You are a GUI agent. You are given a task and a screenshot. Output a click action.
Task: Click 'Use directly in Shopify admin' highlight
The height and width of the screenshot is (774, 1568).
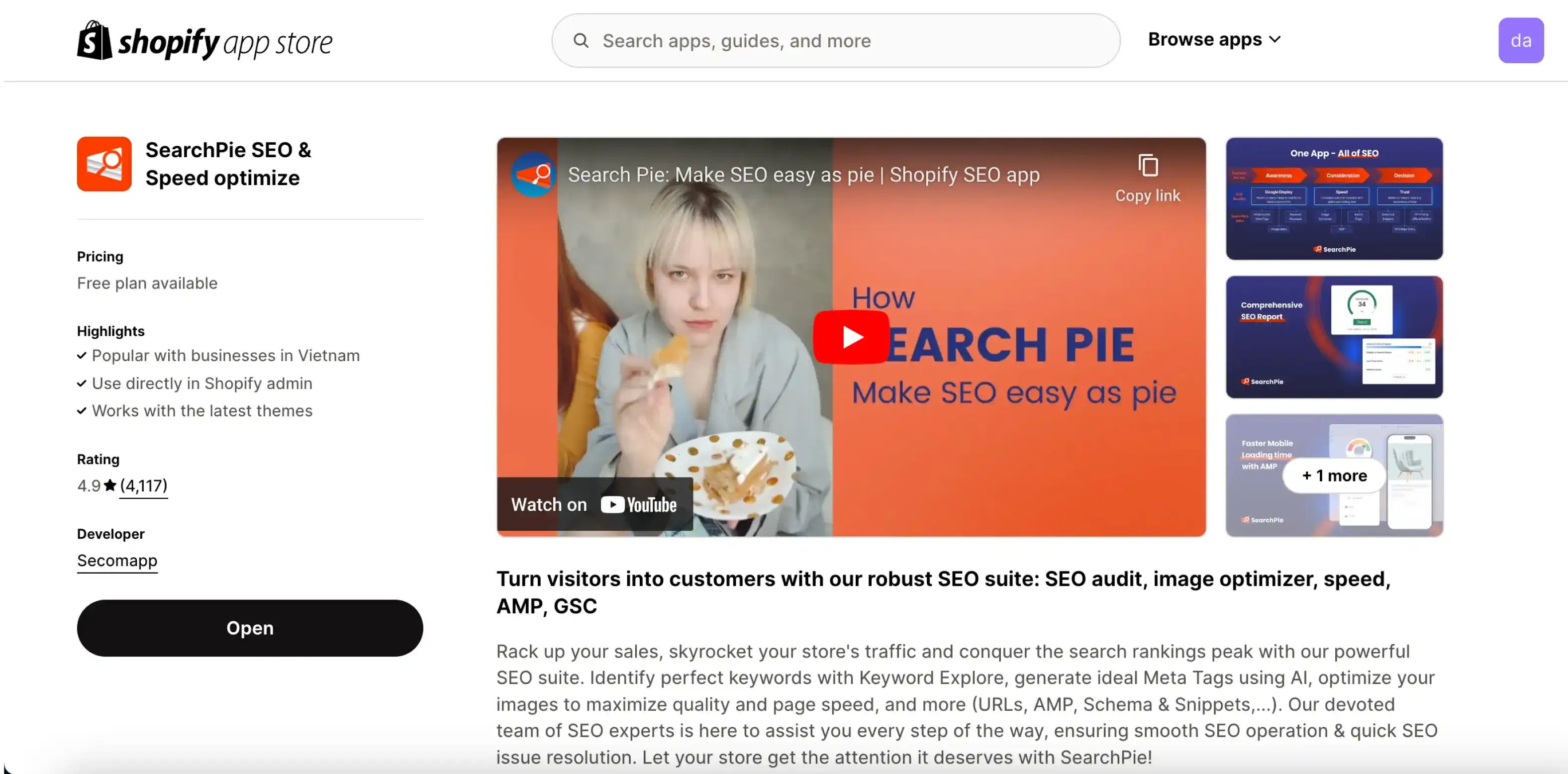(x=202, y=384)
